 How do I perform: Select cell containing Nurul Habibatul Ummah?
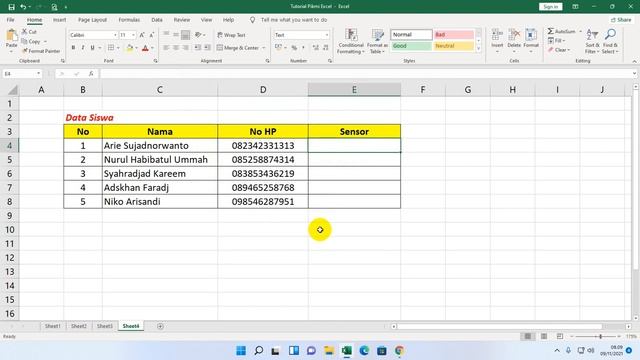coord(160,160)
